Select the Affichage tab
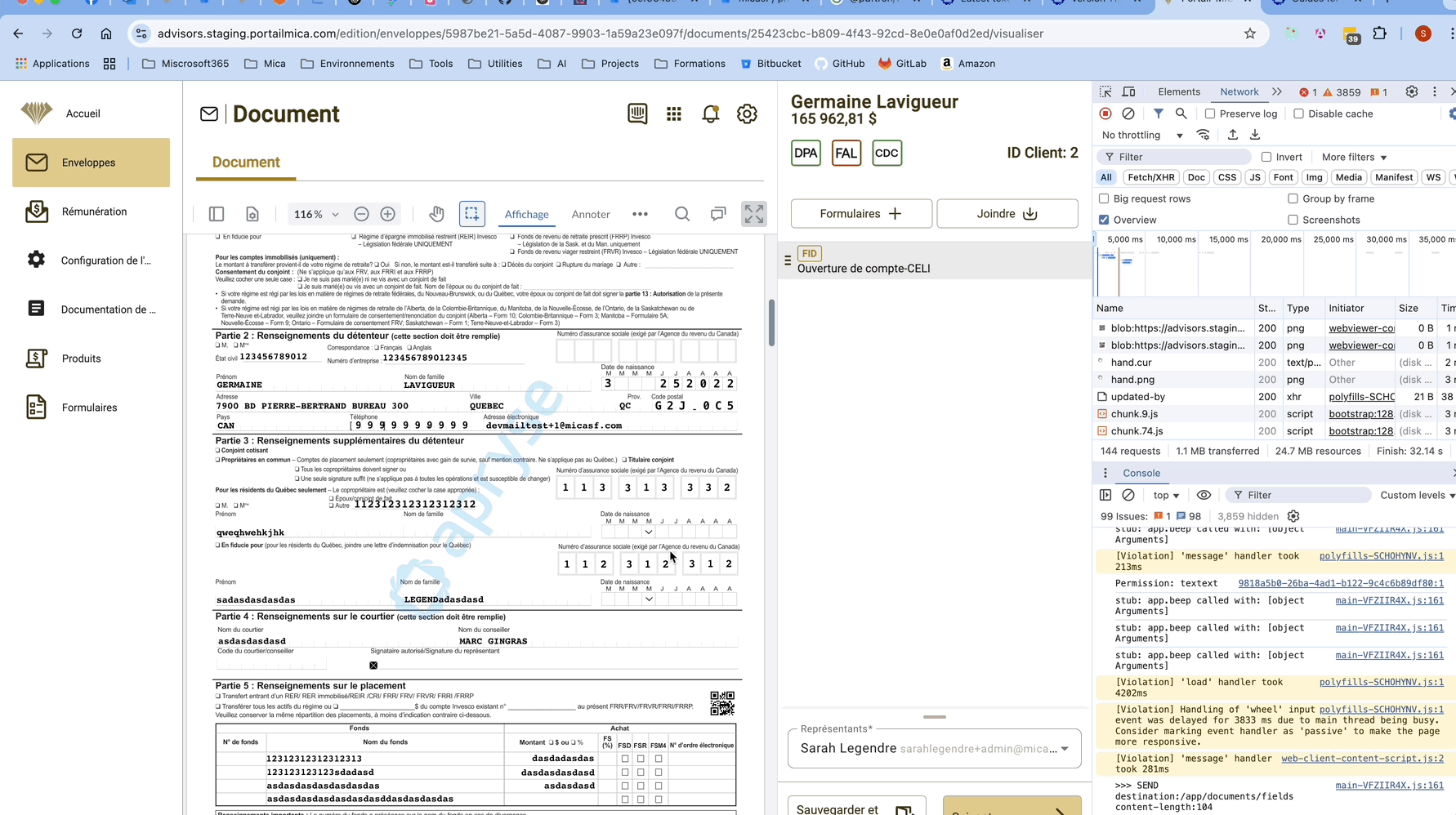This screenshot has width=1456, height=815. [526, 214]
